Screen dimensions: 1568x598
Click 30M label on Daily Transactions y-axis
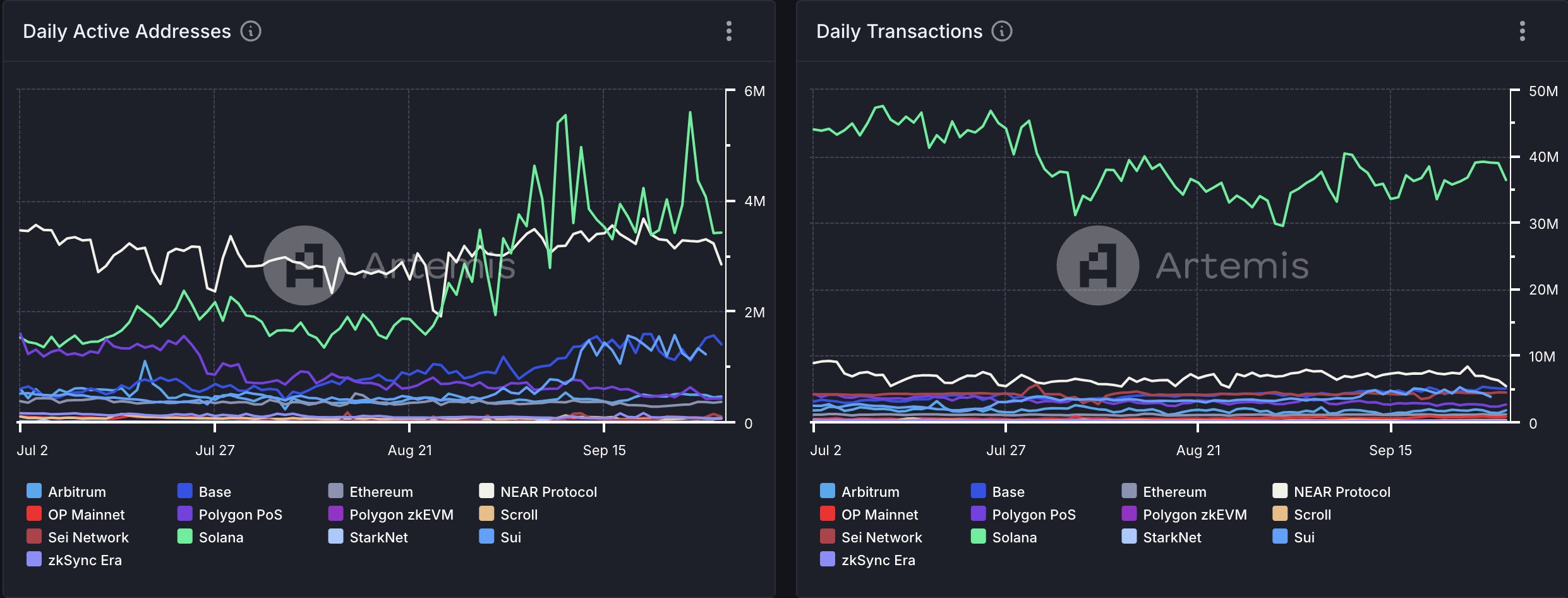pos(1543,224)
